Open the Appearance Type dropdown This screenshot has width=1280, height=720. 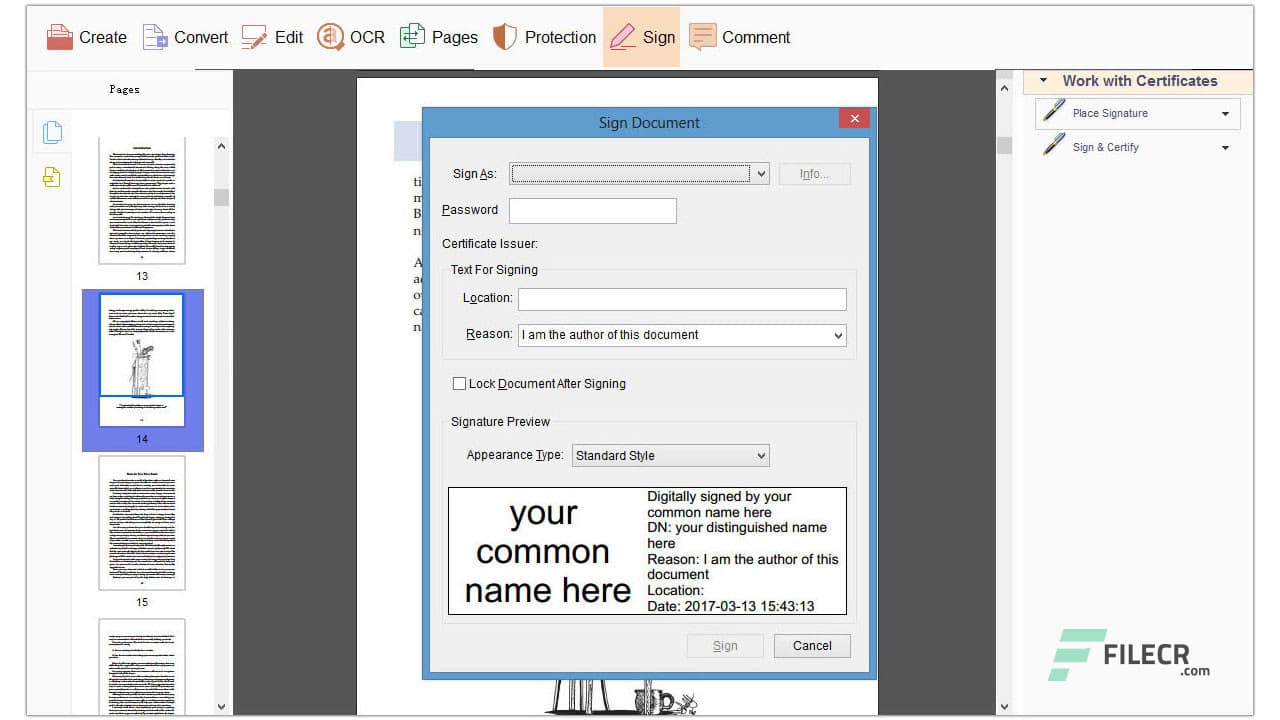[759, 455]
